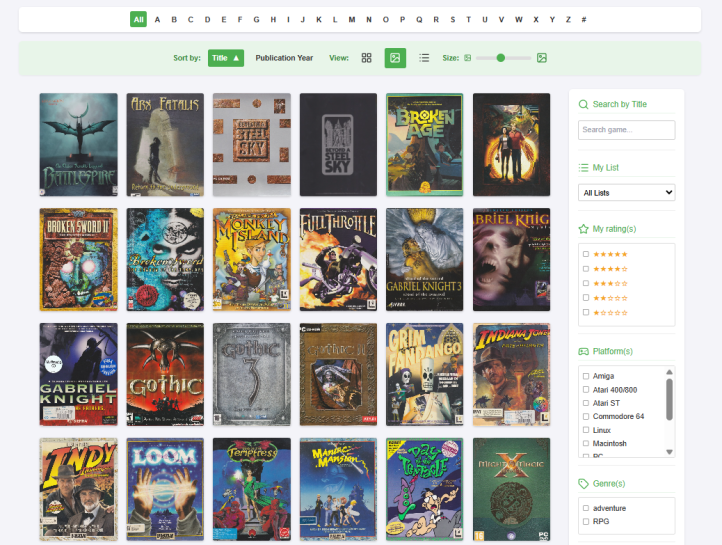Viewport: 722px width, 545px height.
Task: Adjust the cover Size slider
Action: coord(501,58)
